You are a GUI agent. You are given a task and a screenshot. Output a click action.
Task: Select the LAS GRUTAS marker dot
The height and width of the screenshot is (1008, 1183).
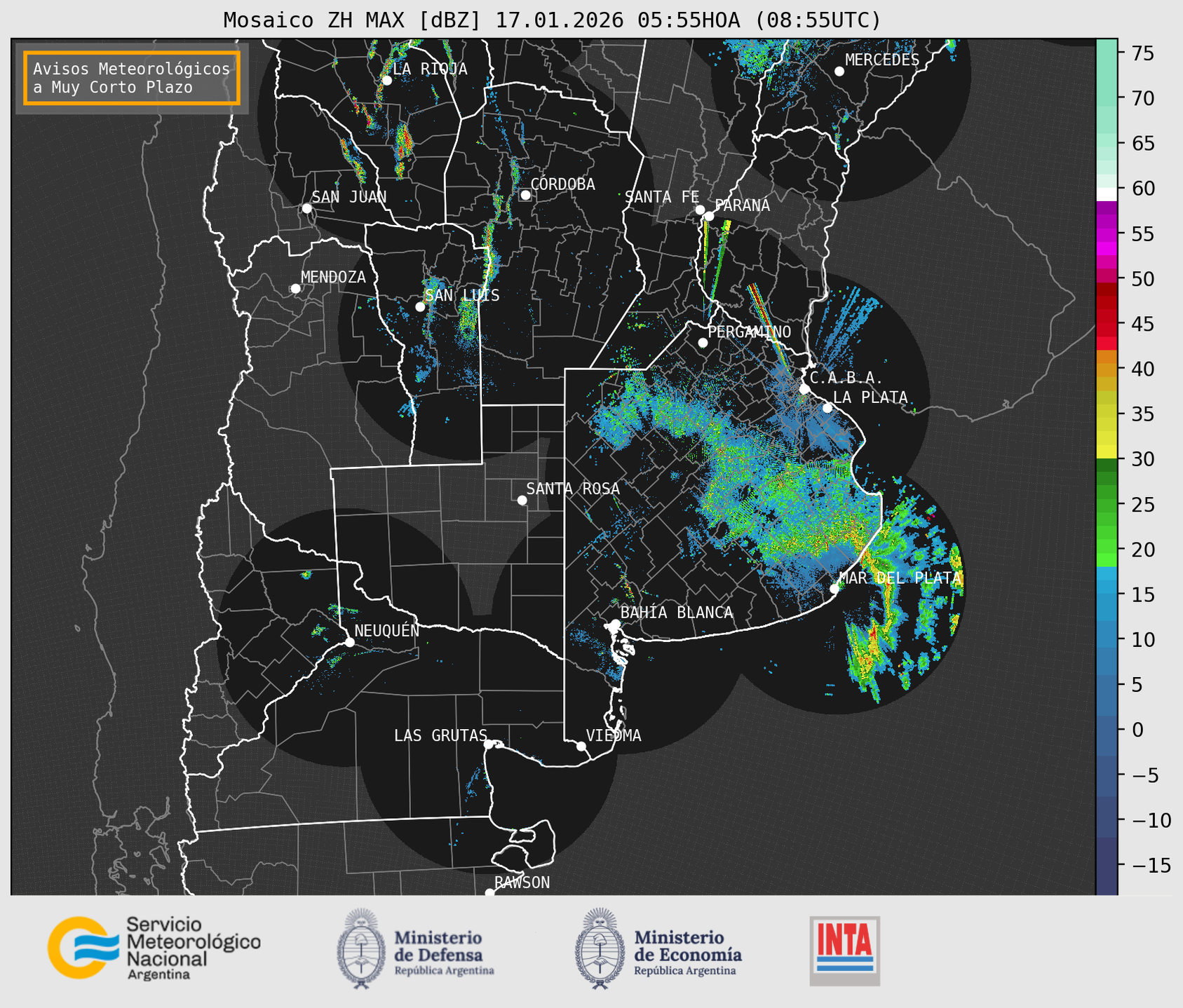coord(489,744)
